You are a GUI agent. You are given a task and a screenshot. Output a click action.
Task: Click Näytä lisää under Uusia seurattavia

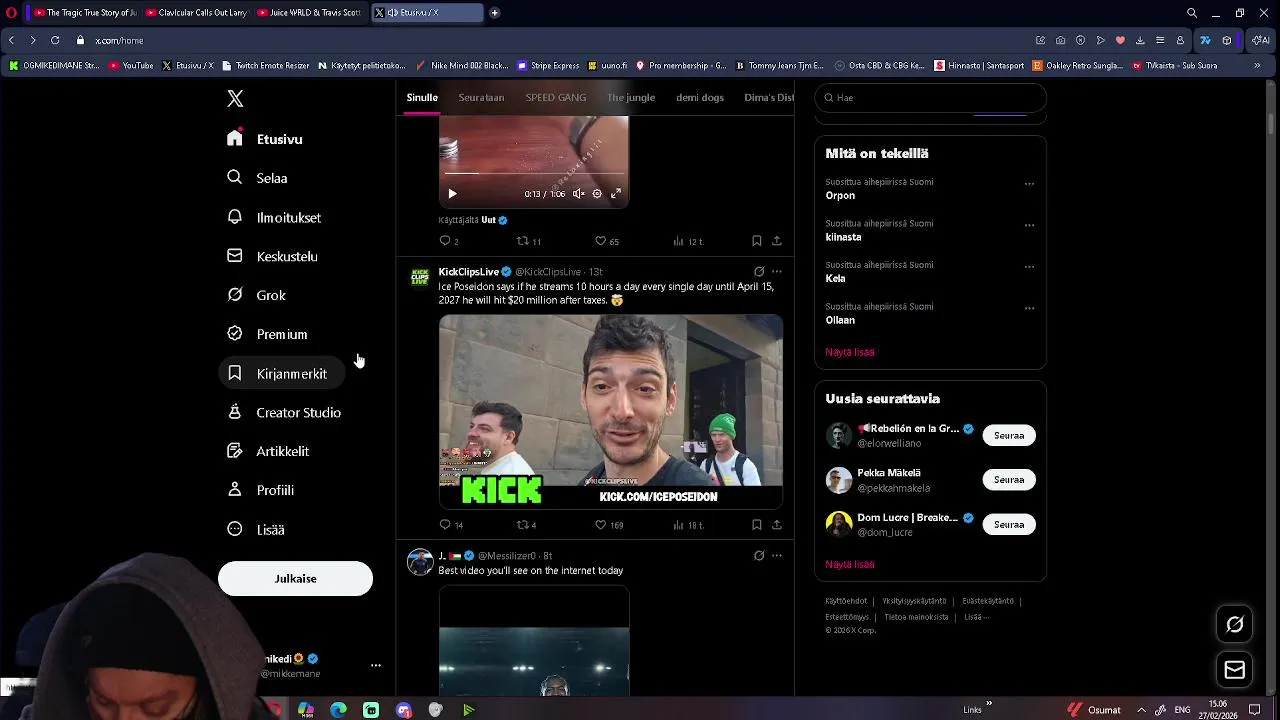(x=850, y=564)
